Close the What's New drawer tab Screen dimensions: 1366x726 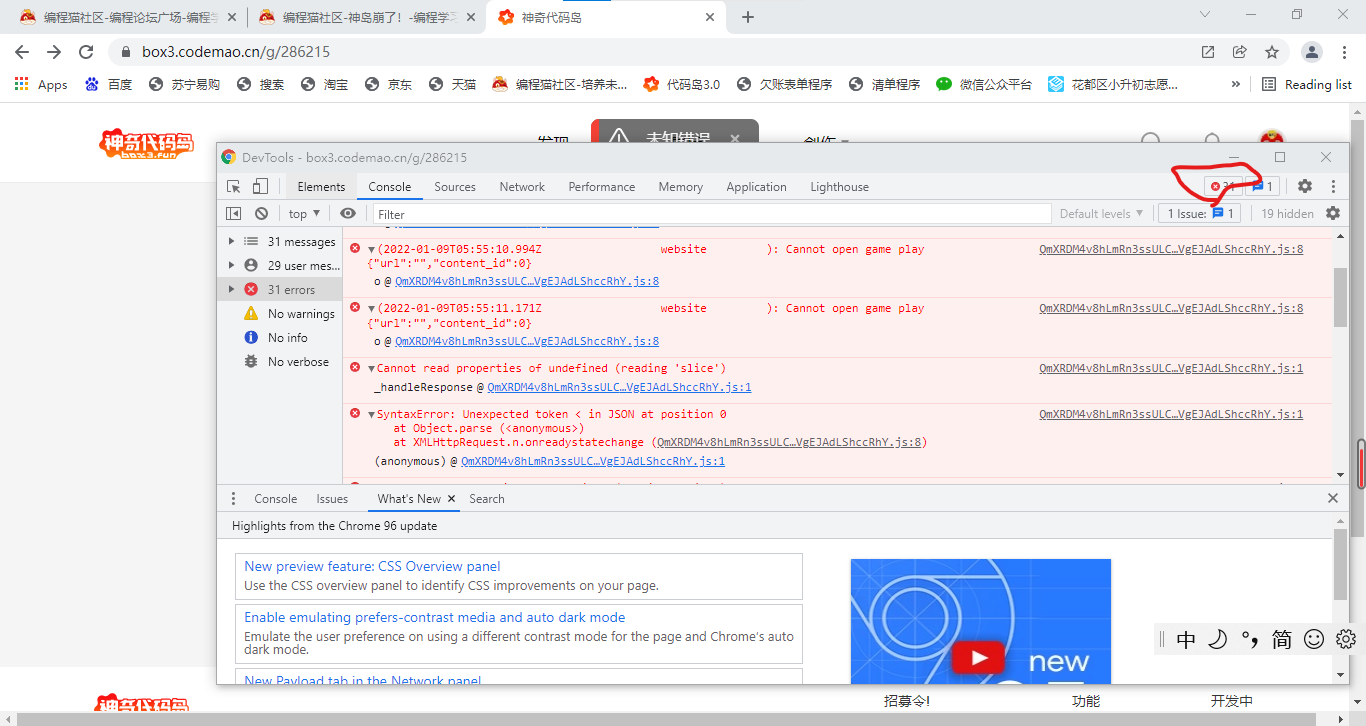point(451,498)
